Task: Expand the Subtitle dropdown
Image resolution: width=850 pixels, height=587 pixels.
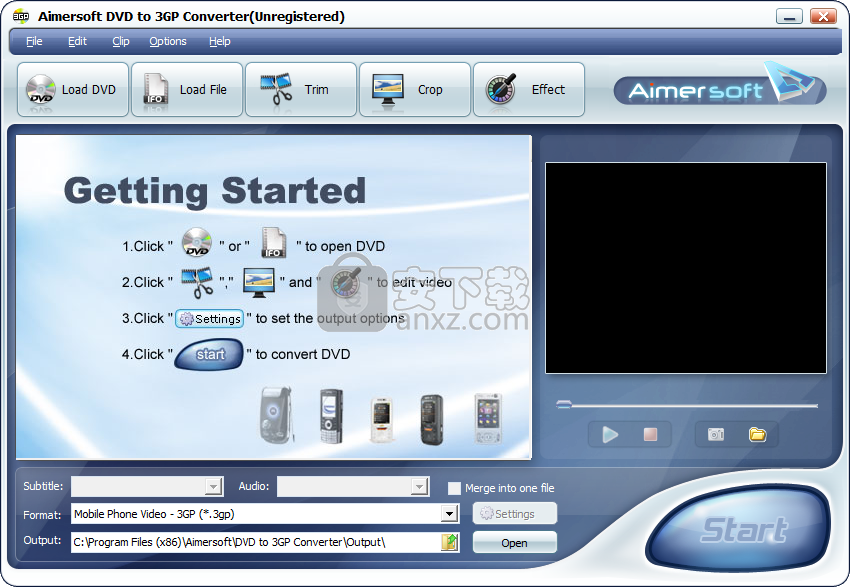Action: pyautogui.click(x=214, y=487)
